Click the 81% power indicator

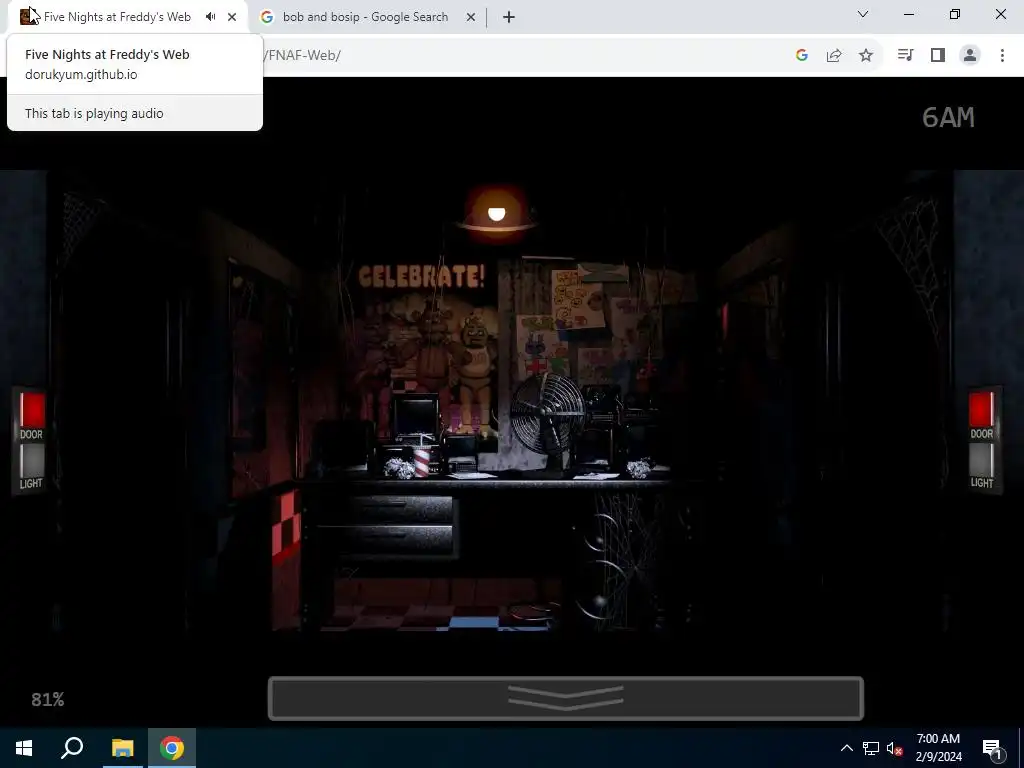[48, 699]
